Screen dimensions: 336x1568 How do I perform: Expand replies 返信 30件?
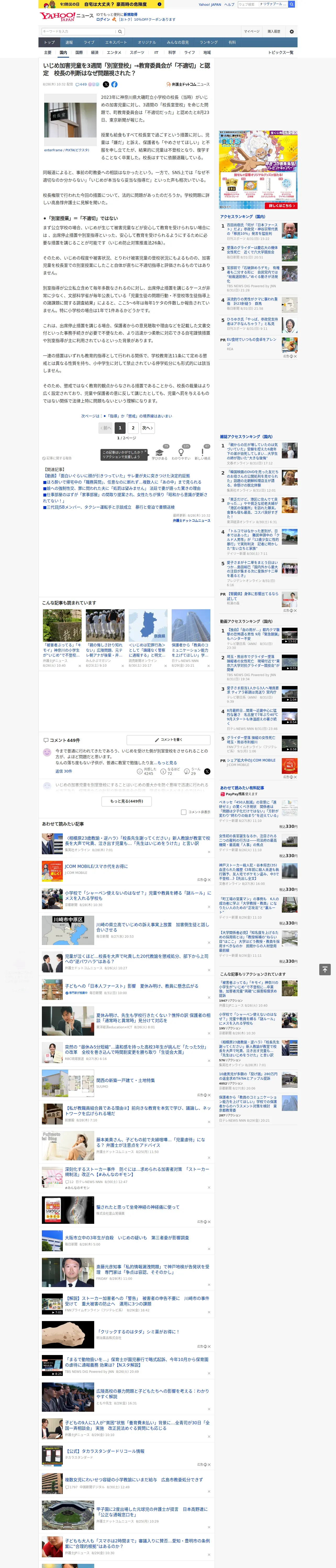click(63, 771)
